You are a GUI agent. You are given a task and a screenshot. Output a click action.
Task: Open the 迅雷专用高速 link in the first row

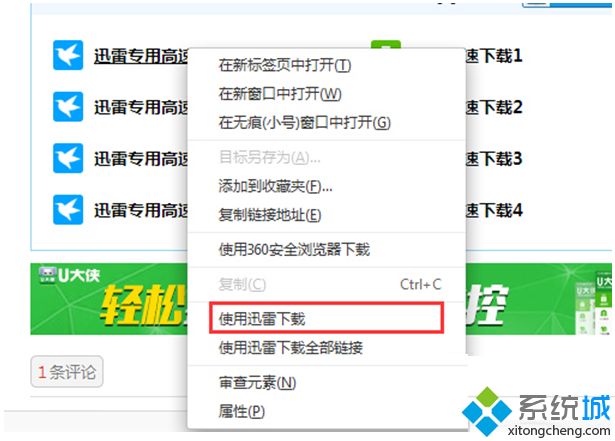[x=141, y=56]
